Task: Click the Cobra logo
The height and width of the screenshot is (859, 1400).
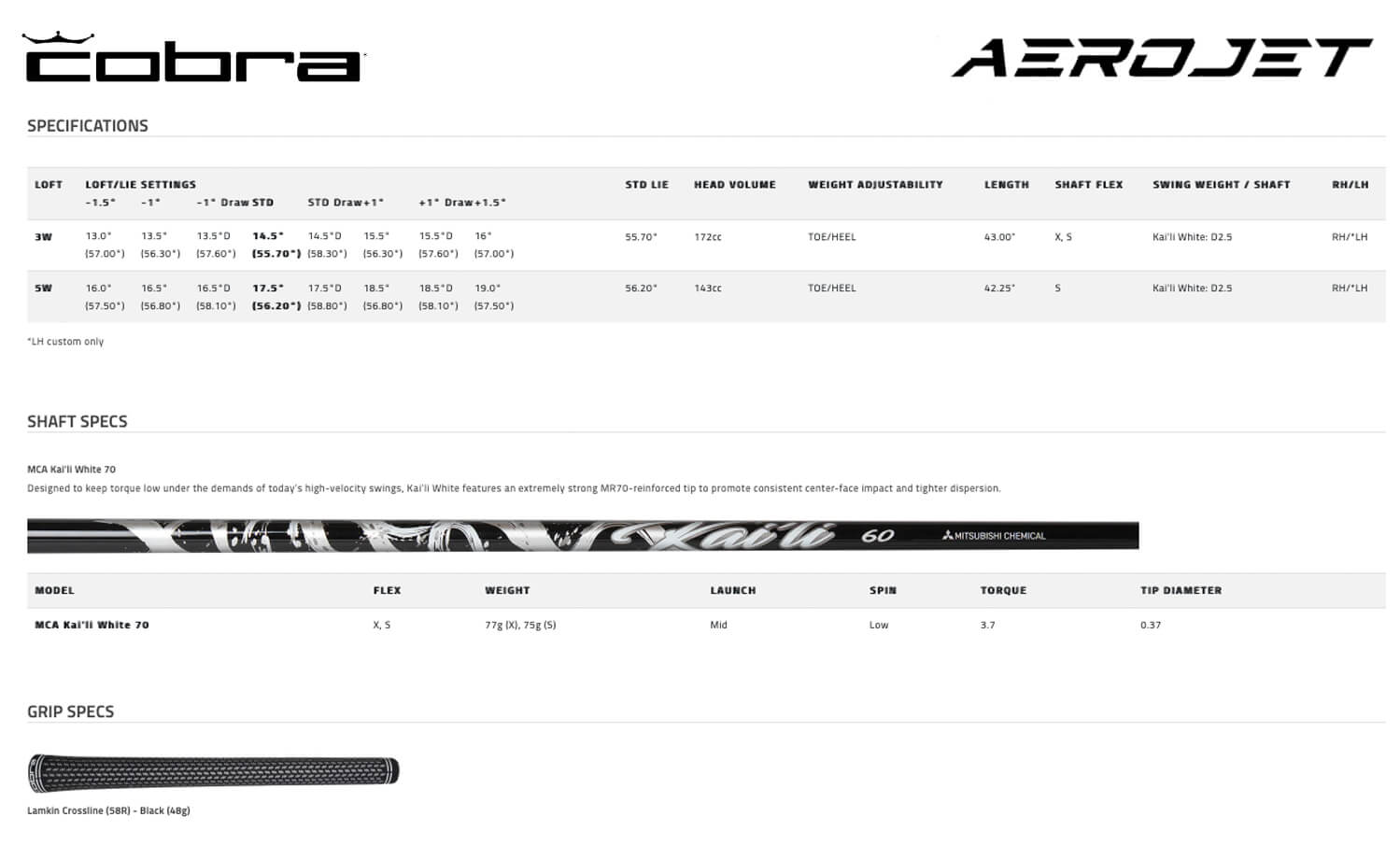Action: tap(192, 63)
